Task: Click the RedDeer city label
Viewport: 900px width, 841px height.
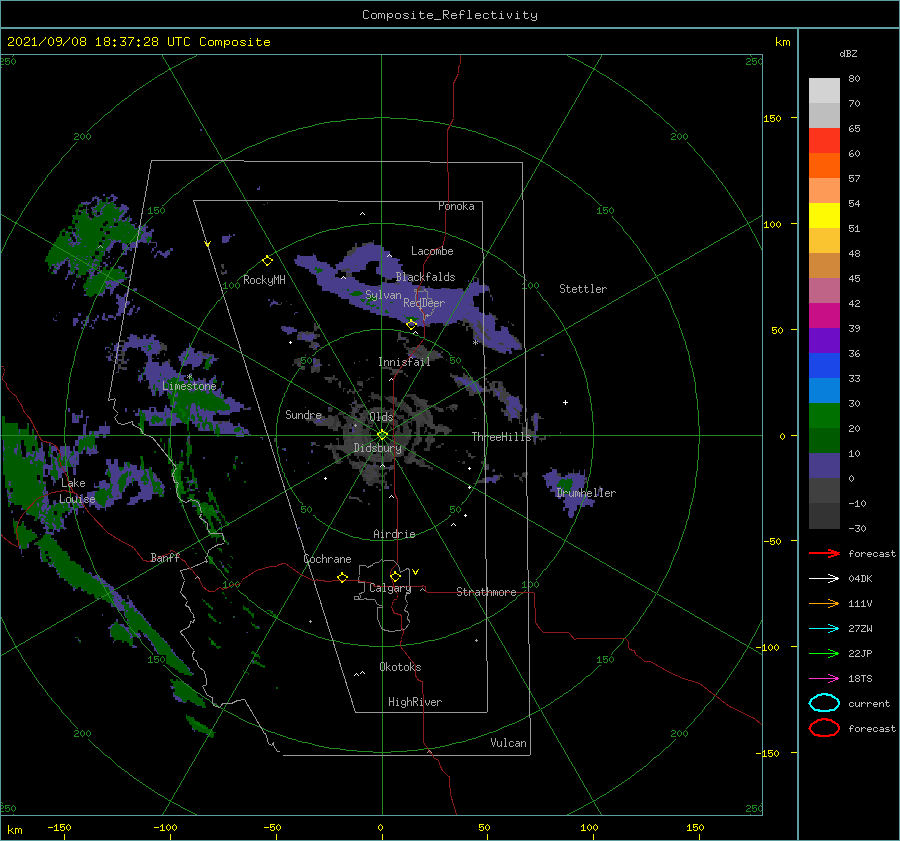Action: coord(424,303)
